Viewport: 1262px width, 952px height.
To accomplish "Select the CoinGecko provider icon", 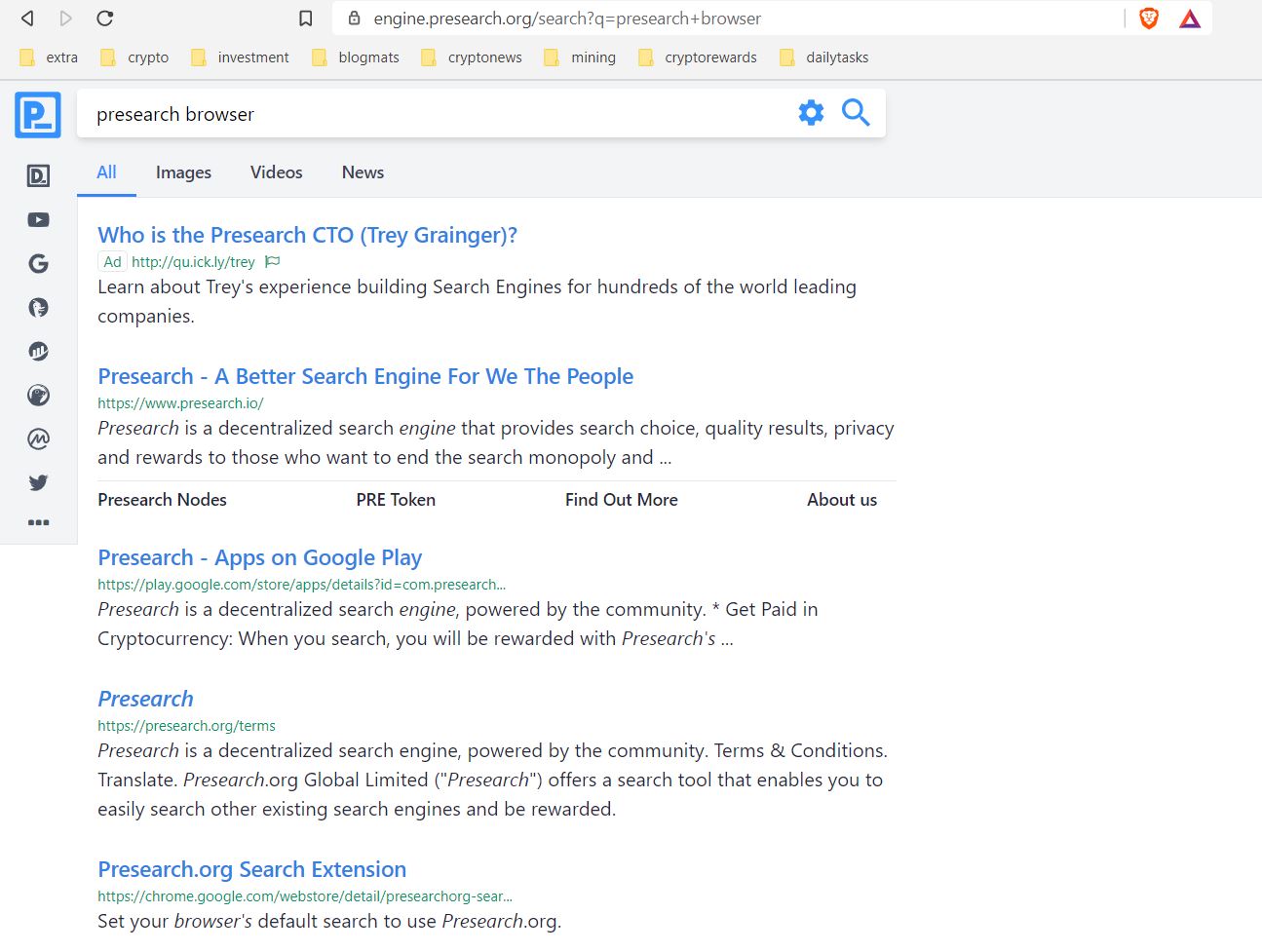I will pos(38,396).
